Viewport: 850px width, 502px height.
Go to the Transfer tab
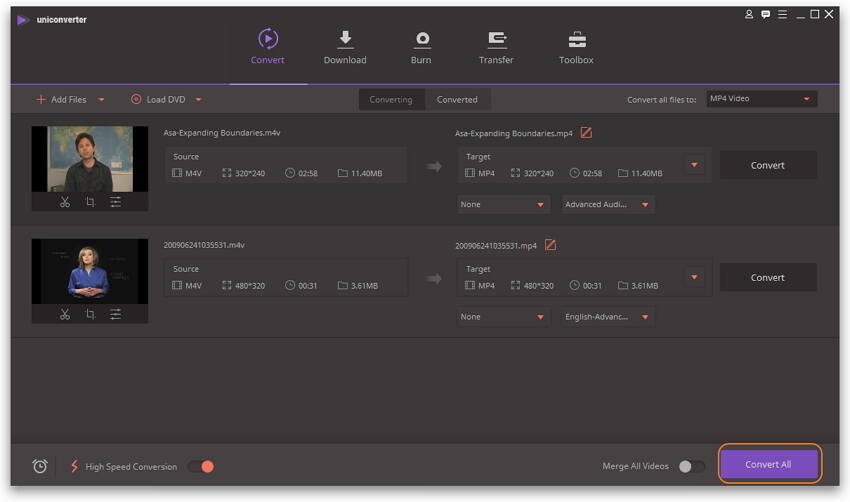pyautogui.click(x=496, y=47)
